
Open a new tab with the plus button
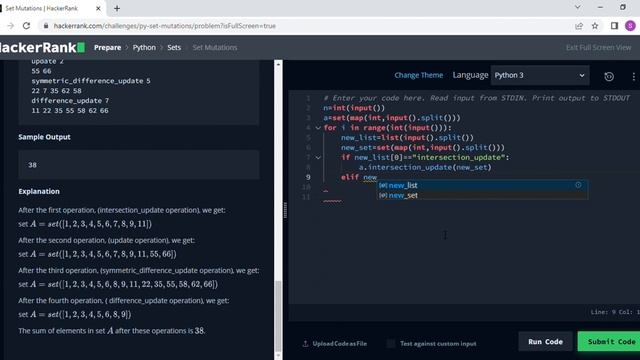coord(117,8)
